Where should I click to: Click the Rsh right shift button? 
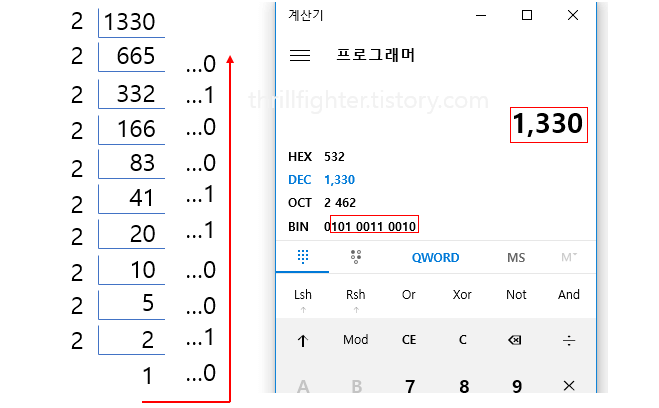[x=356, y=295]
